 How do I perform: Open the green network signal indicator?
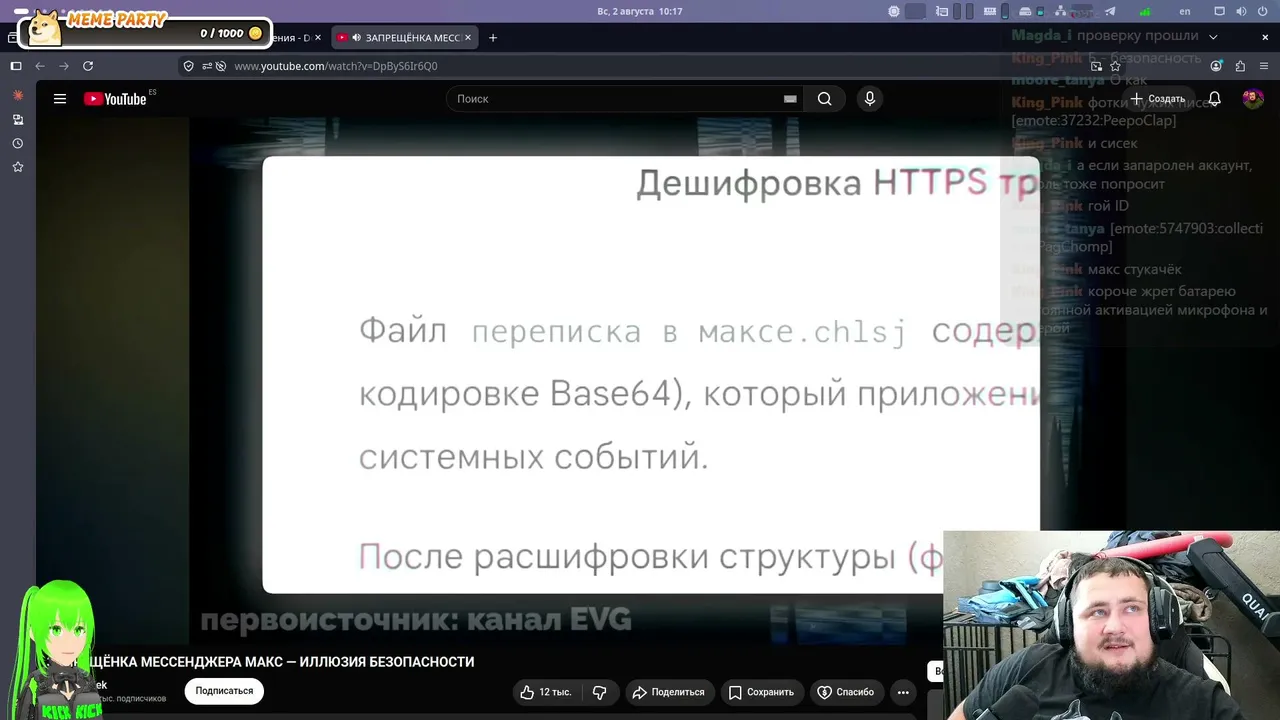tap(1145, 11)
